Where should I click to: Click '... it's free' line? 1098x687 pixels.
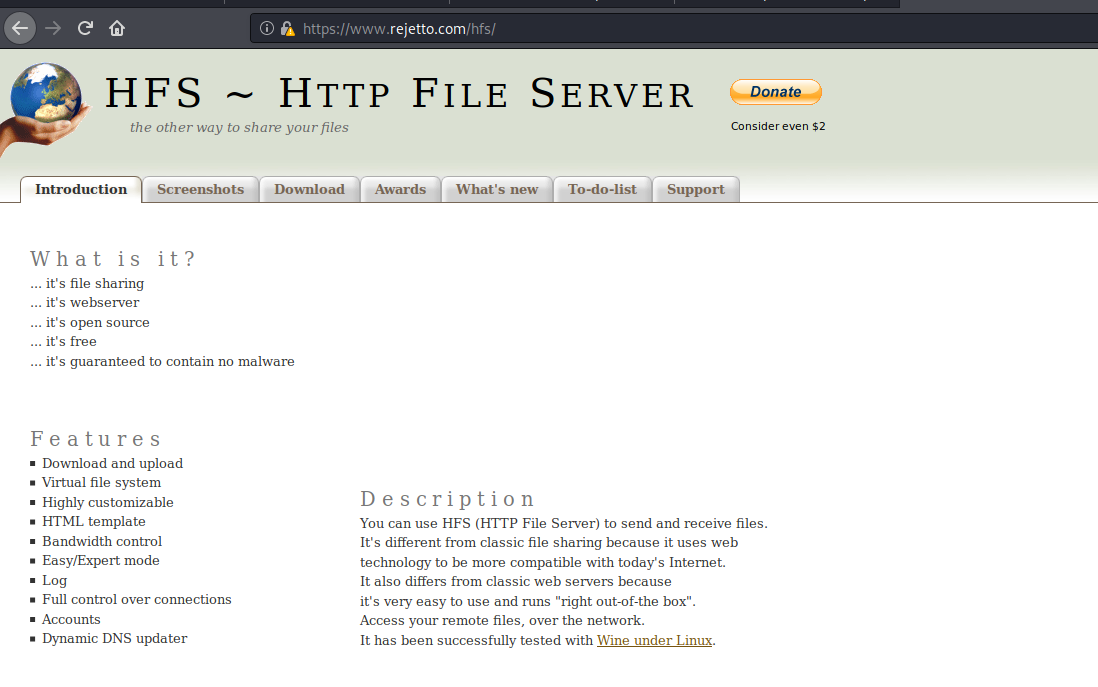click(x=64, y=342)
